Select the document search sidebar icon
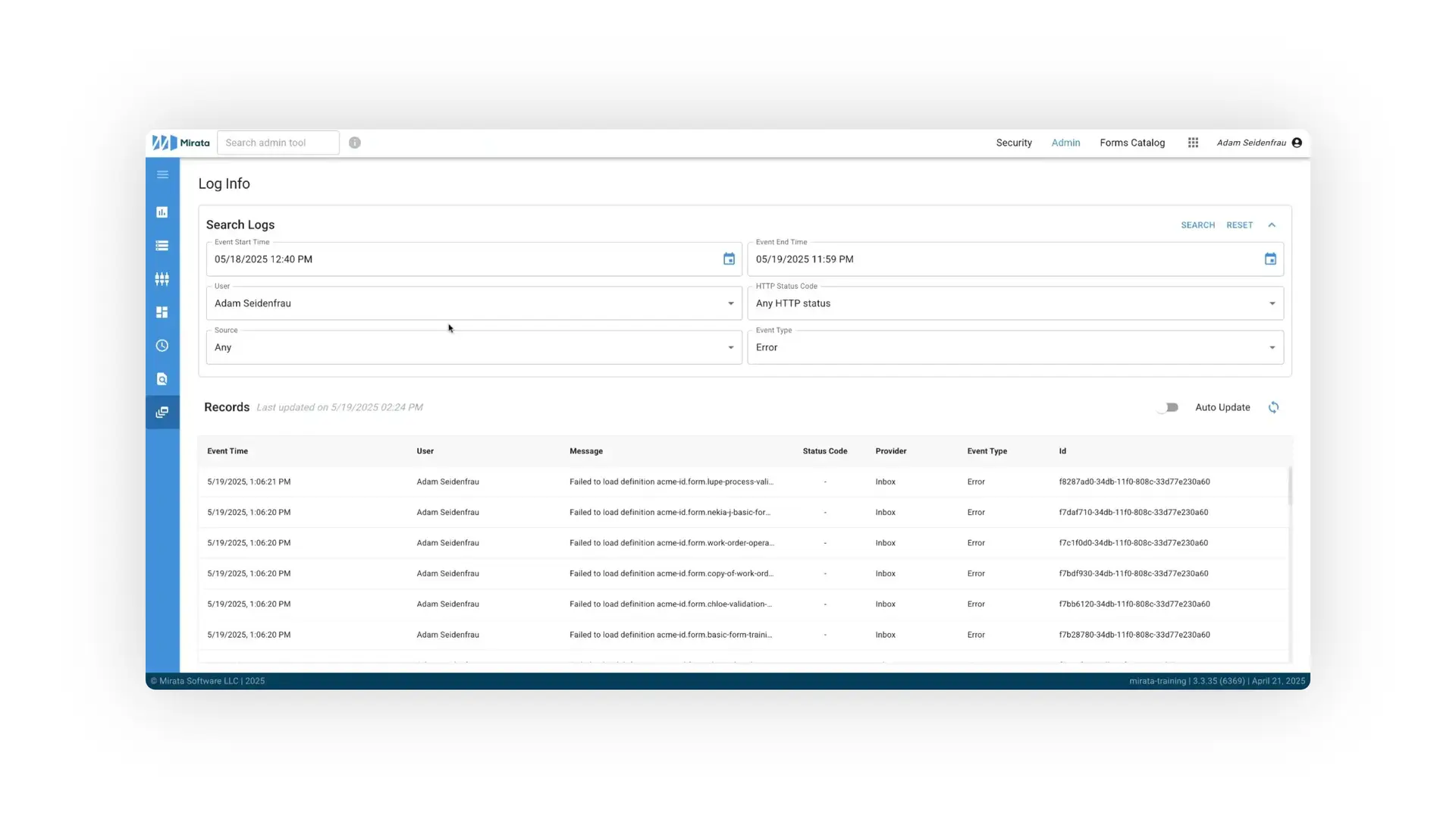 click(x=162, y=379)
